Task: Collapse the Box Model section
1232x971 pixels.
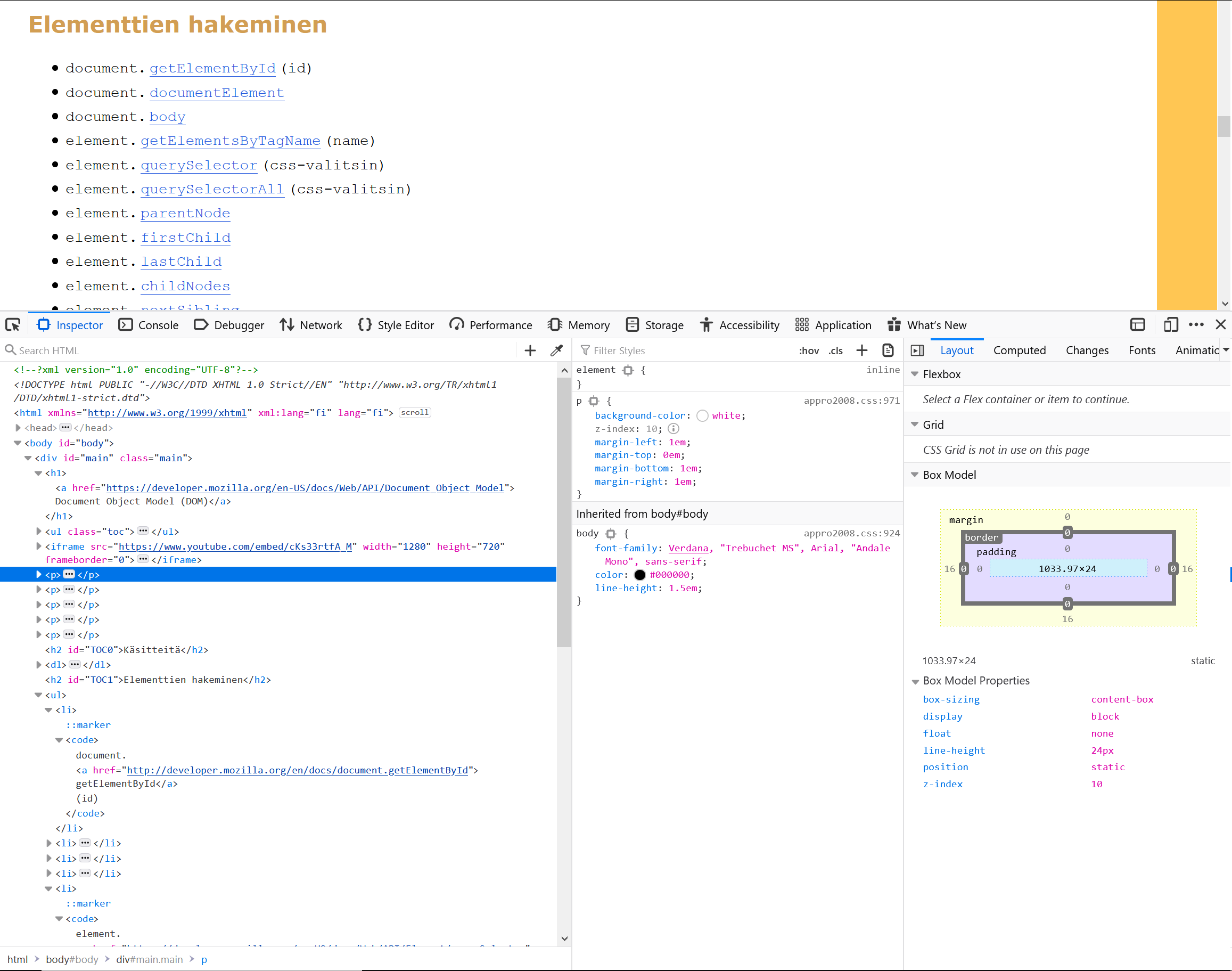Action: [915, 475]
